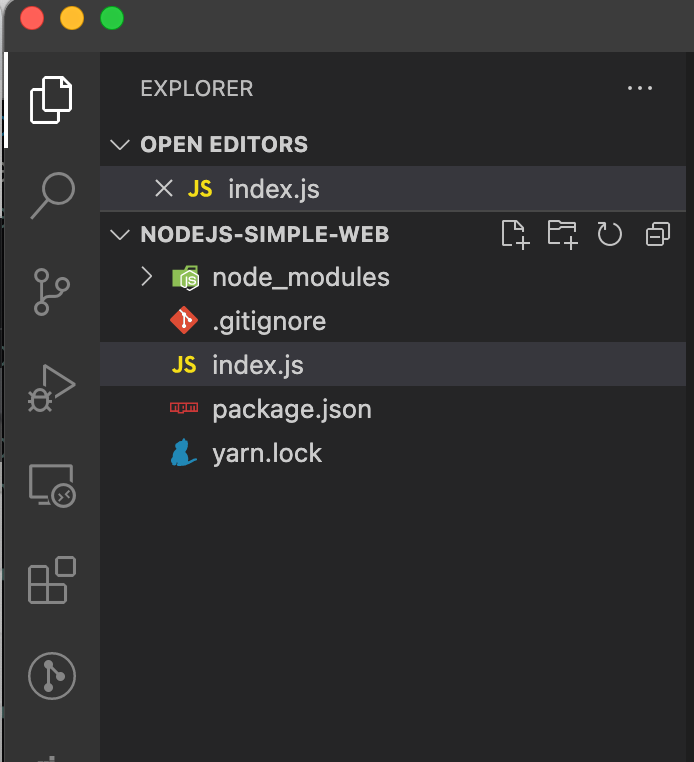
Task: Expand the node_modules folder
Action: pos(147,277)
